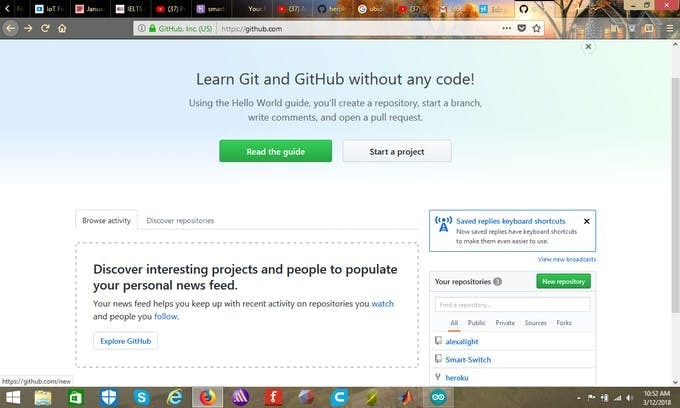Click the volume speaker tray icon
Screen dimensions: 680x408
[x=630, y=398]
